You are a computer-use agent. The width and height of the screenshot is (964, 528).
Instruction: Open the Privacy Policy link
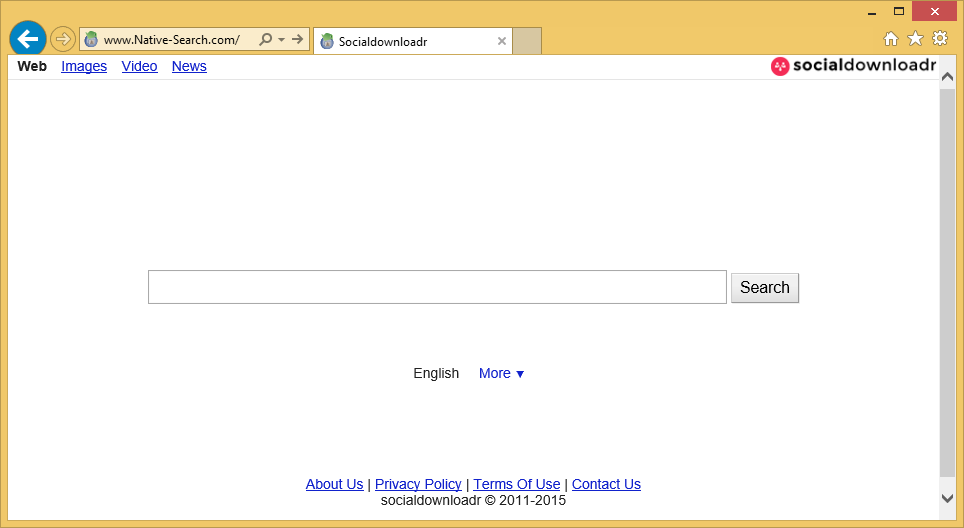coord(418,484)
